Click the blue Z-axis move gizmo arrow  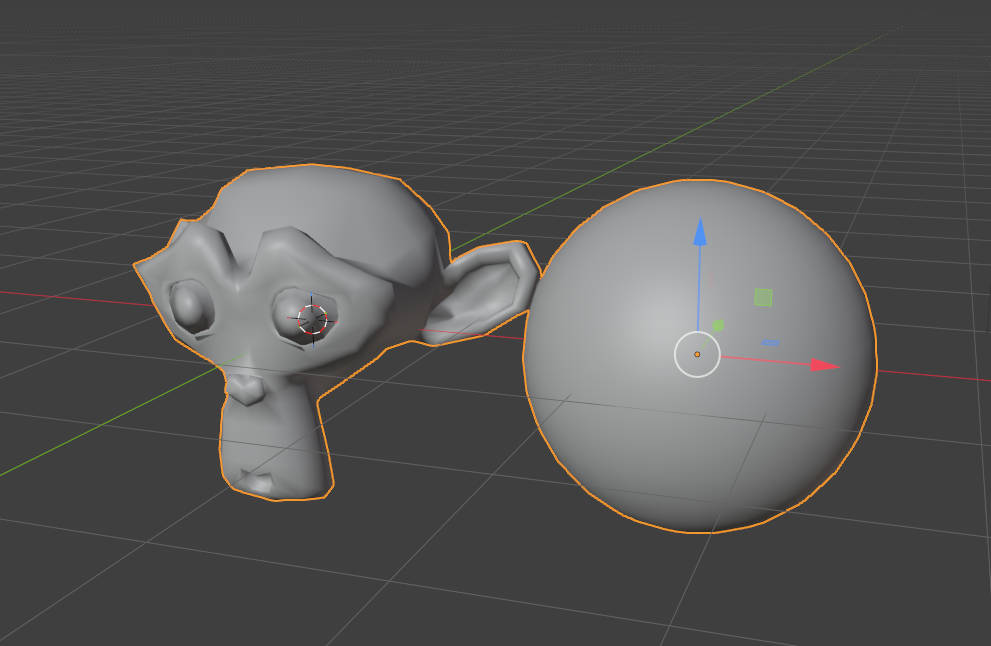coord(700,232)
